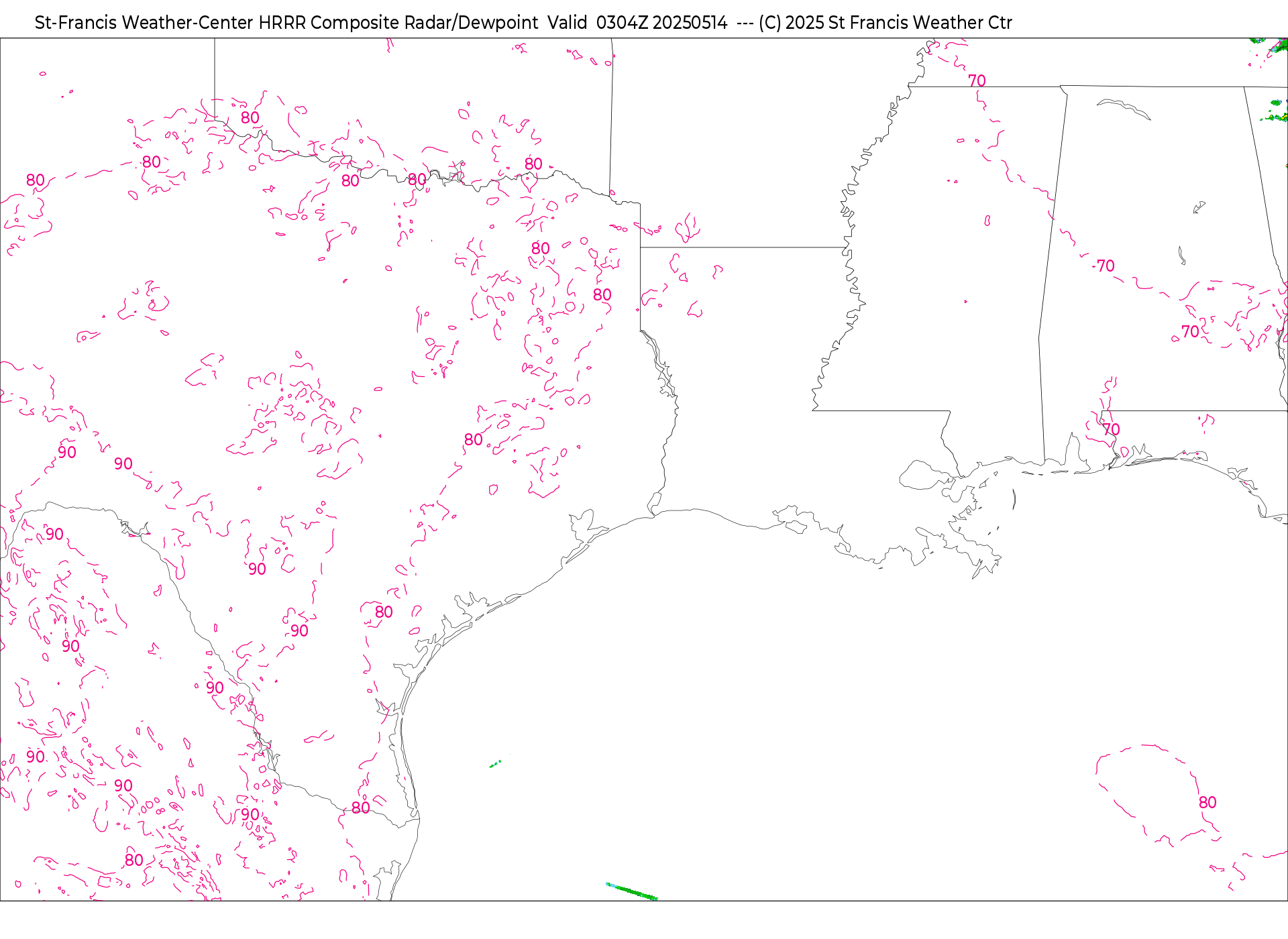Click the '(C) 2025 St Francis Weather Ctr' copyright text
The height and width of the screenshot is (939, 1288).
coord(885,23)
